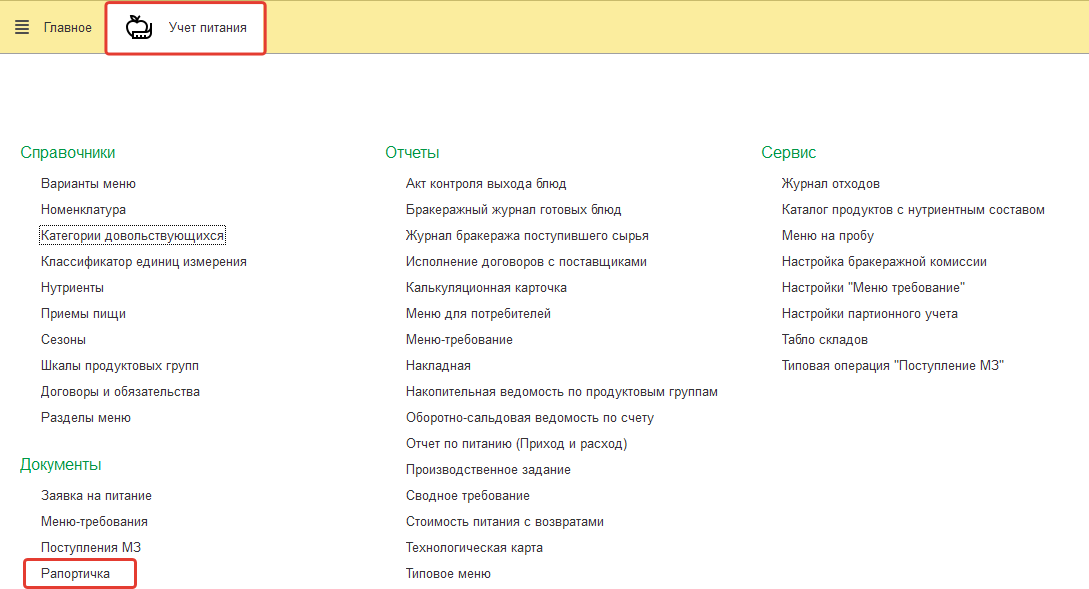Open Заявка на питание document

point(96,496)
